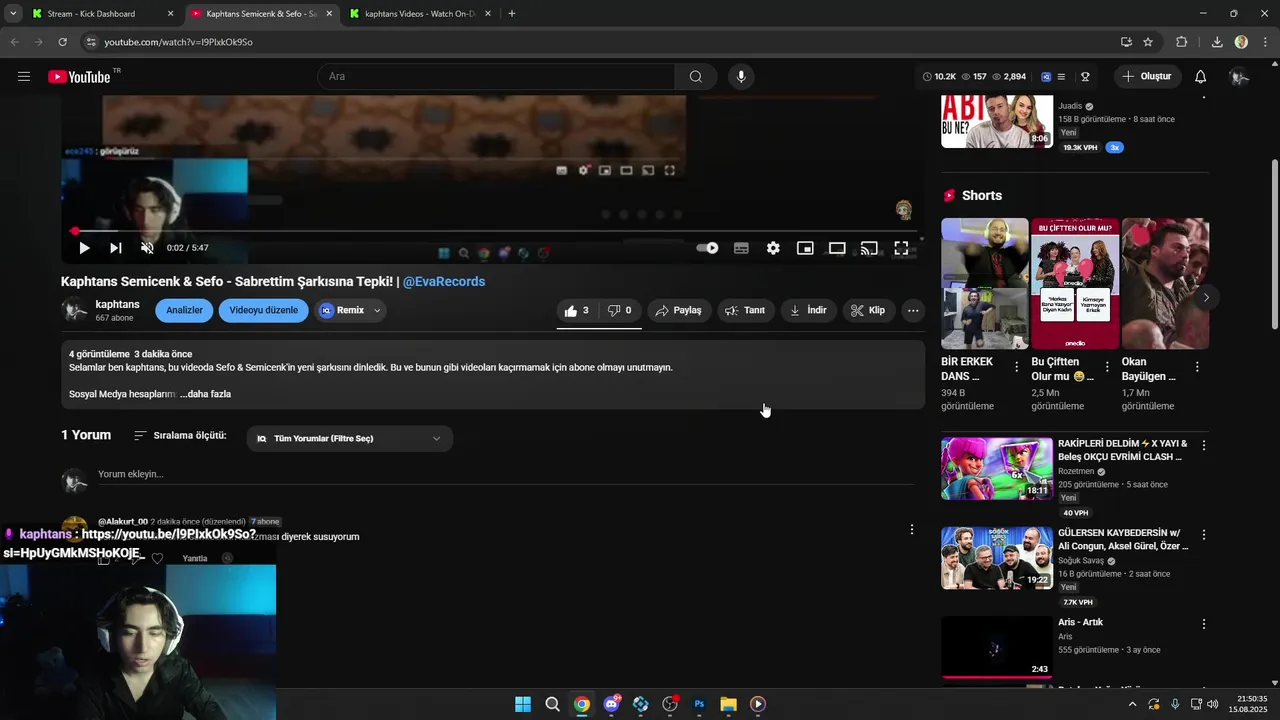Toggle subtitles on the player
This screenshot has width=1280, height=720.
(741, 248)
